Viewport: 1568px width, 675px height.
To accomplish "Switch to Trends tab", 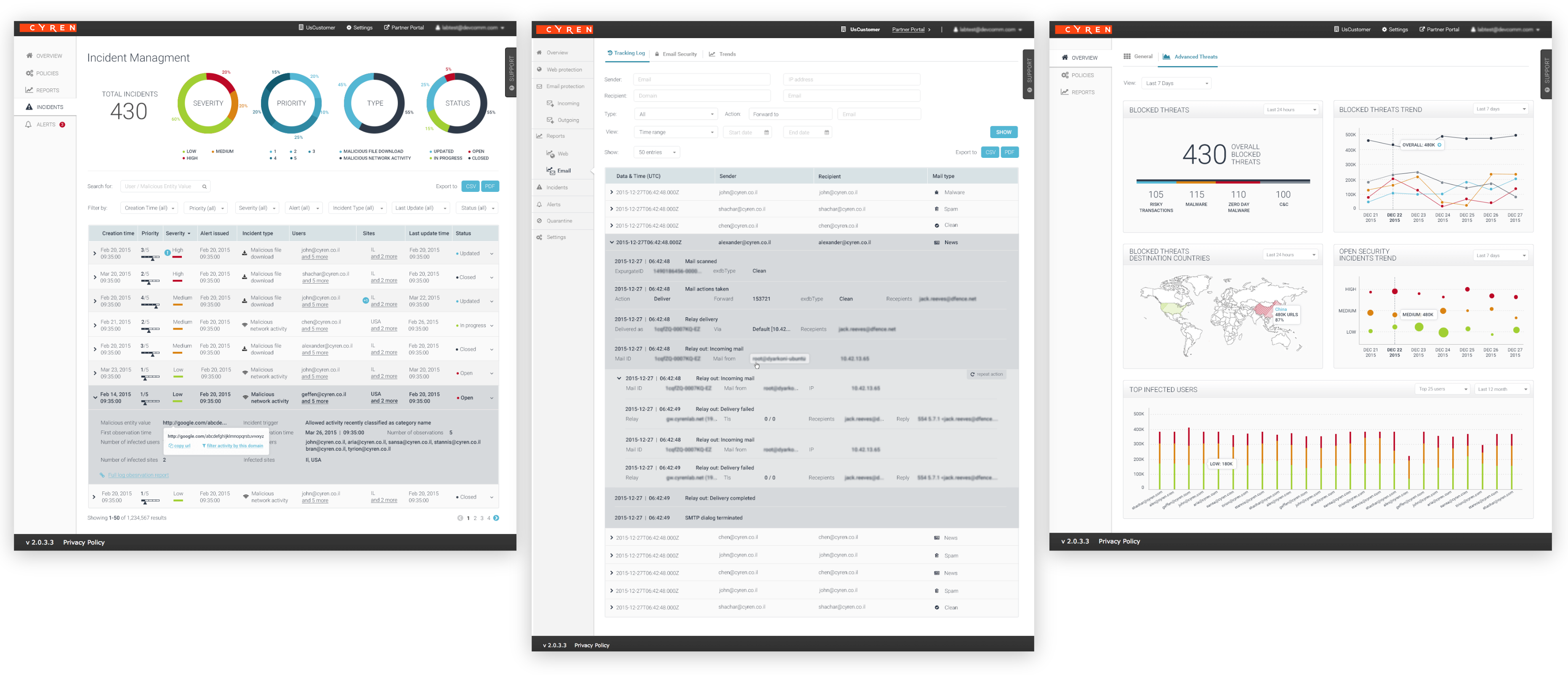I will tap(722, 54).
